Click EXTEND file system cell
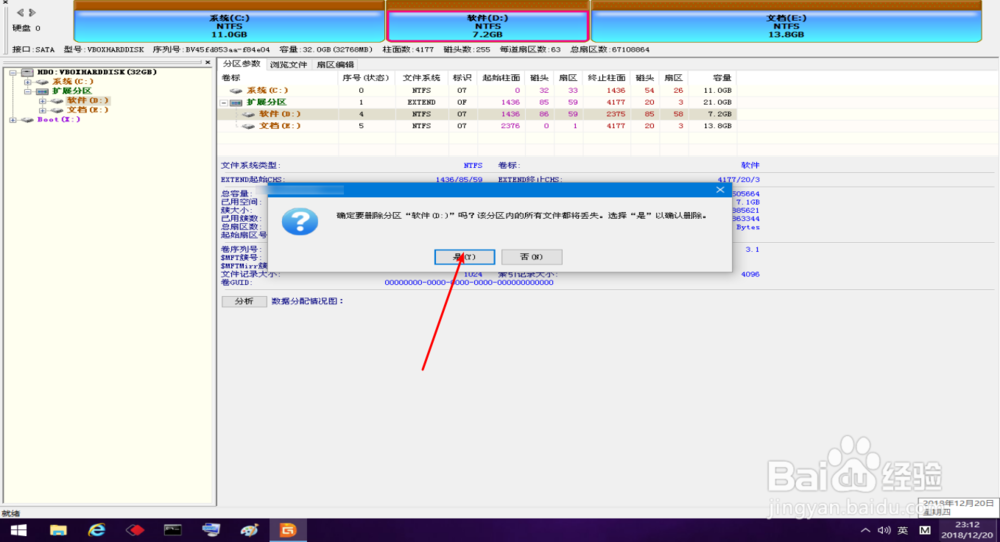Image resolution: width=1000 pixels, height=542 pixels. point(422,102)
